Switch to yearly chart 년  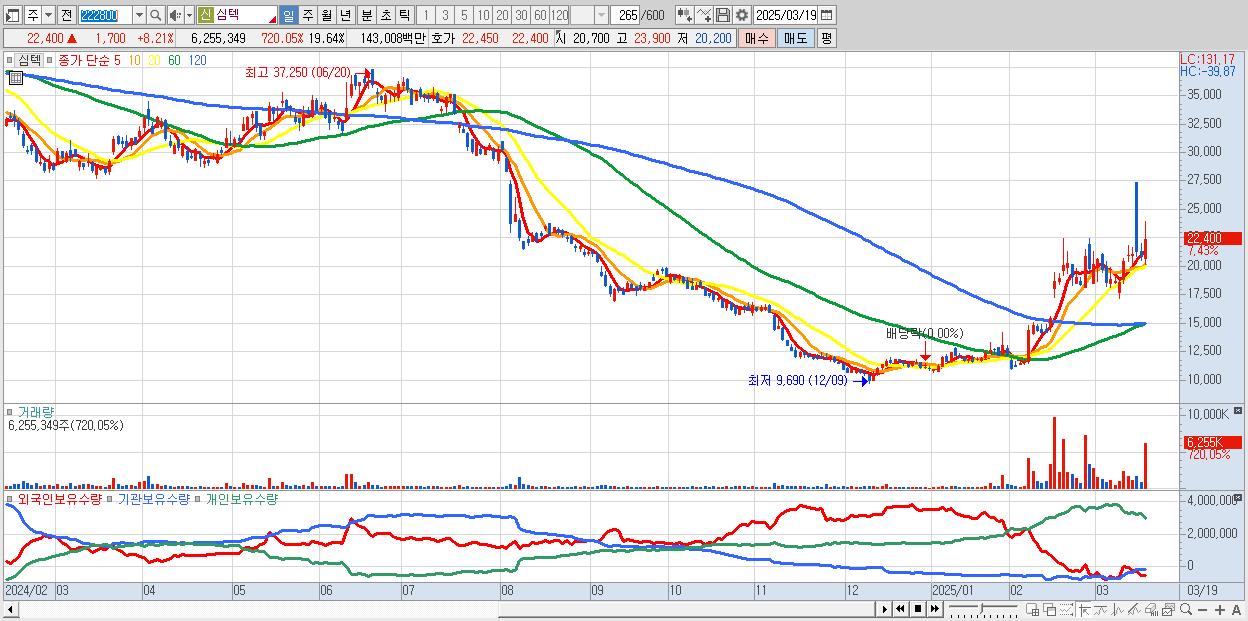tap(345, 15)
